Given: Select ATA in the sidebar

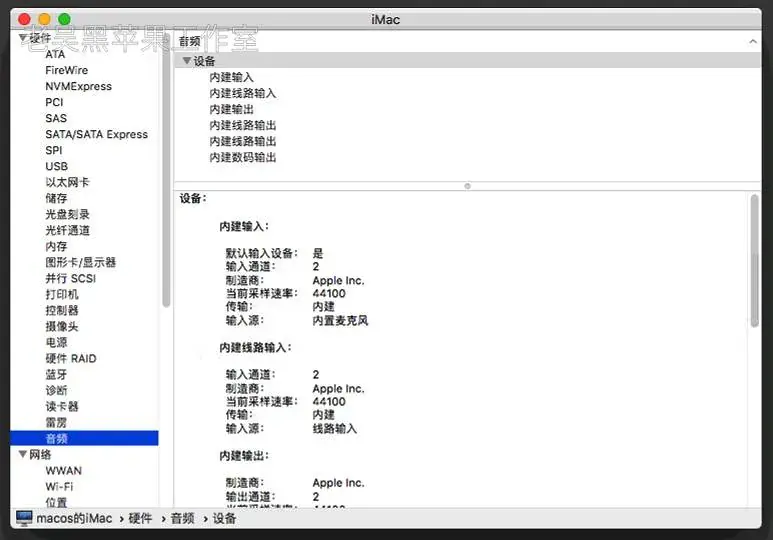Looking at the screenshot, I should click(55, 54).
